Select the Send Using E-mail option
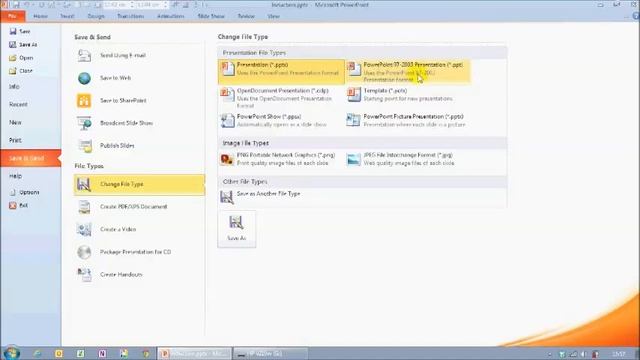This screenshot has height=360, width=640. pyautogui.click(x=139, y=56)
